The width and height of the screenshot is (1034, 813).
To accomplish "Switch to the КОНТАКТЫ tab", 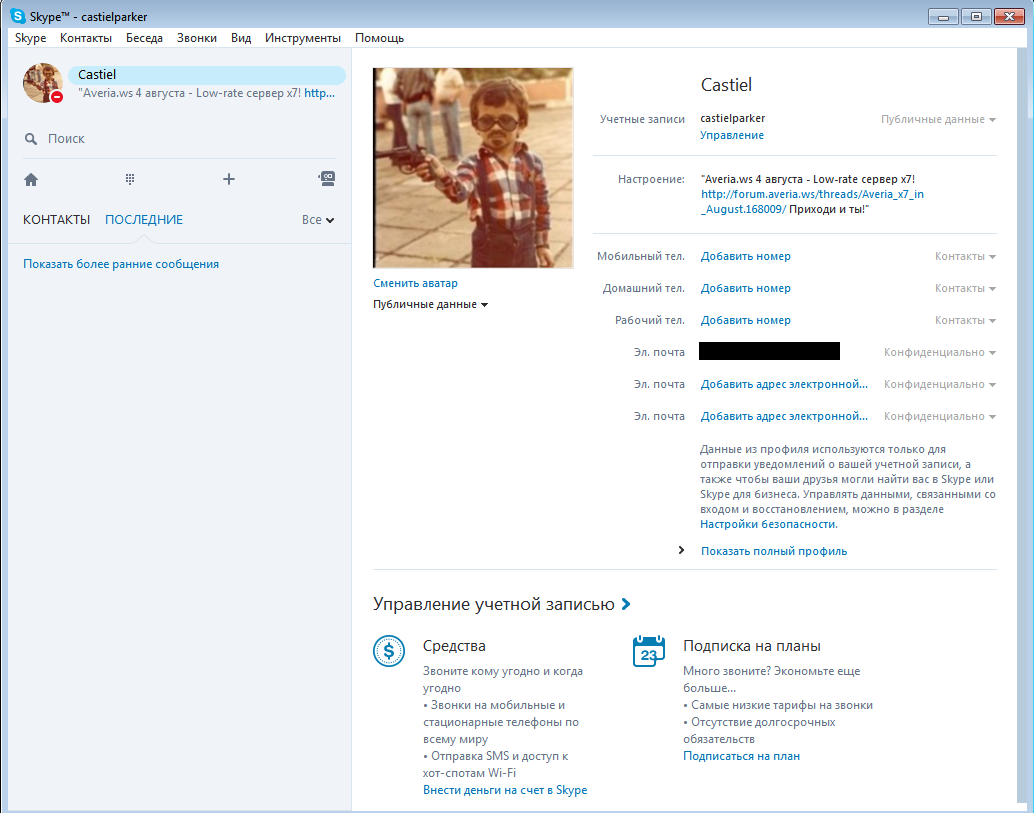I will [x=57, y=220].
